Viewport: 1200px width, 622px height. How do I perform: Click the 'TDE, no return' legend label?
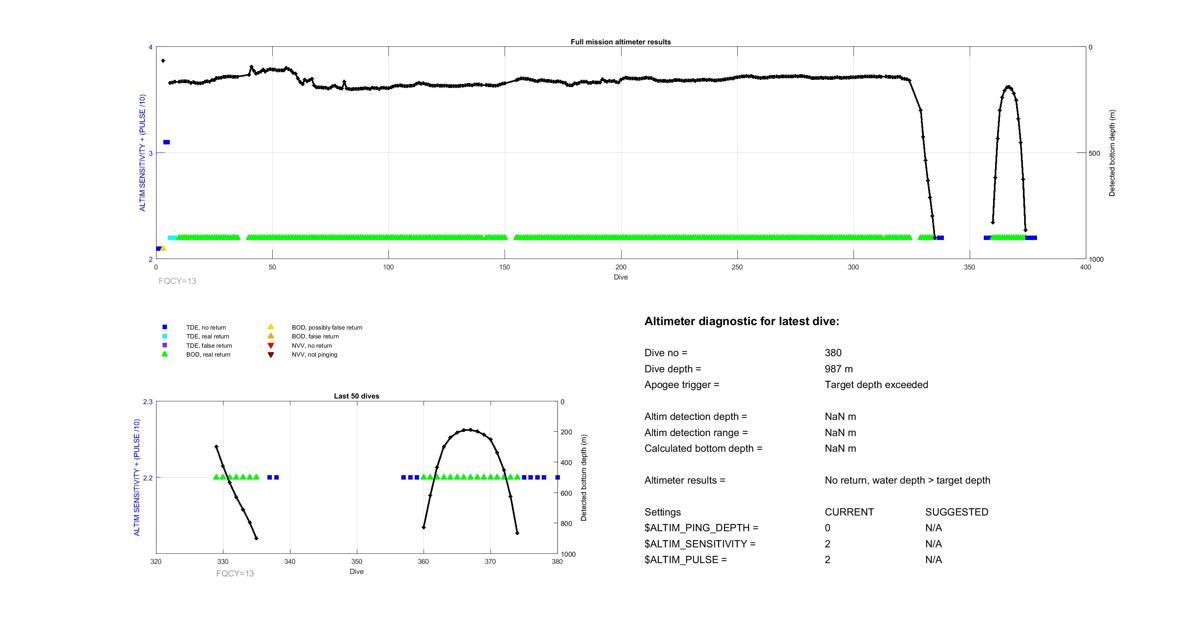coord(207,327)
